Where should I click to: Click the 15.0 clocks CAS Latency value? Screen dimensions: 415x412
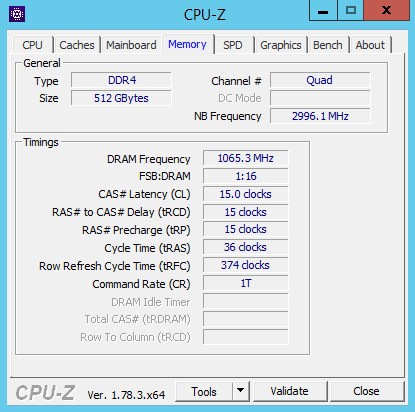[246, 194]
